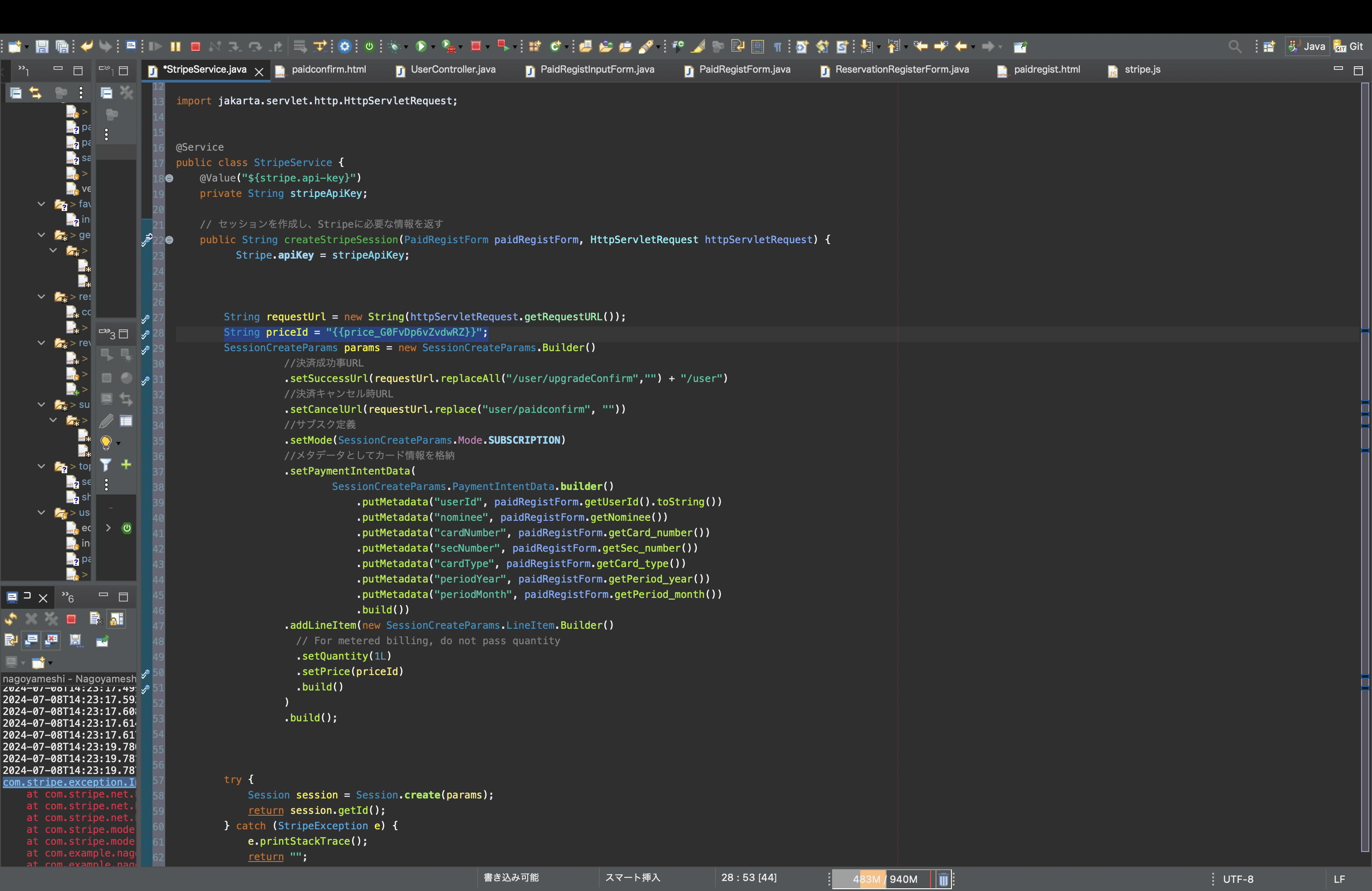Open the Run button dropdown arrow
This screenshot has width=1372, height=891.
[x=433, y=47]
